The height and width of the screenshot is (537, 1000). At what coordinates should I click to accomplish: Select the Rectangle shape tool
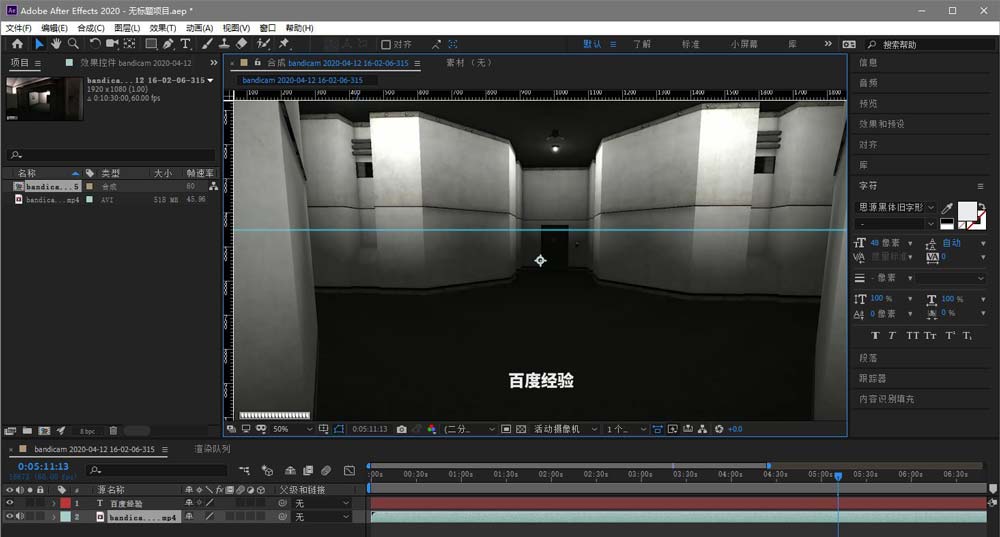151,43
